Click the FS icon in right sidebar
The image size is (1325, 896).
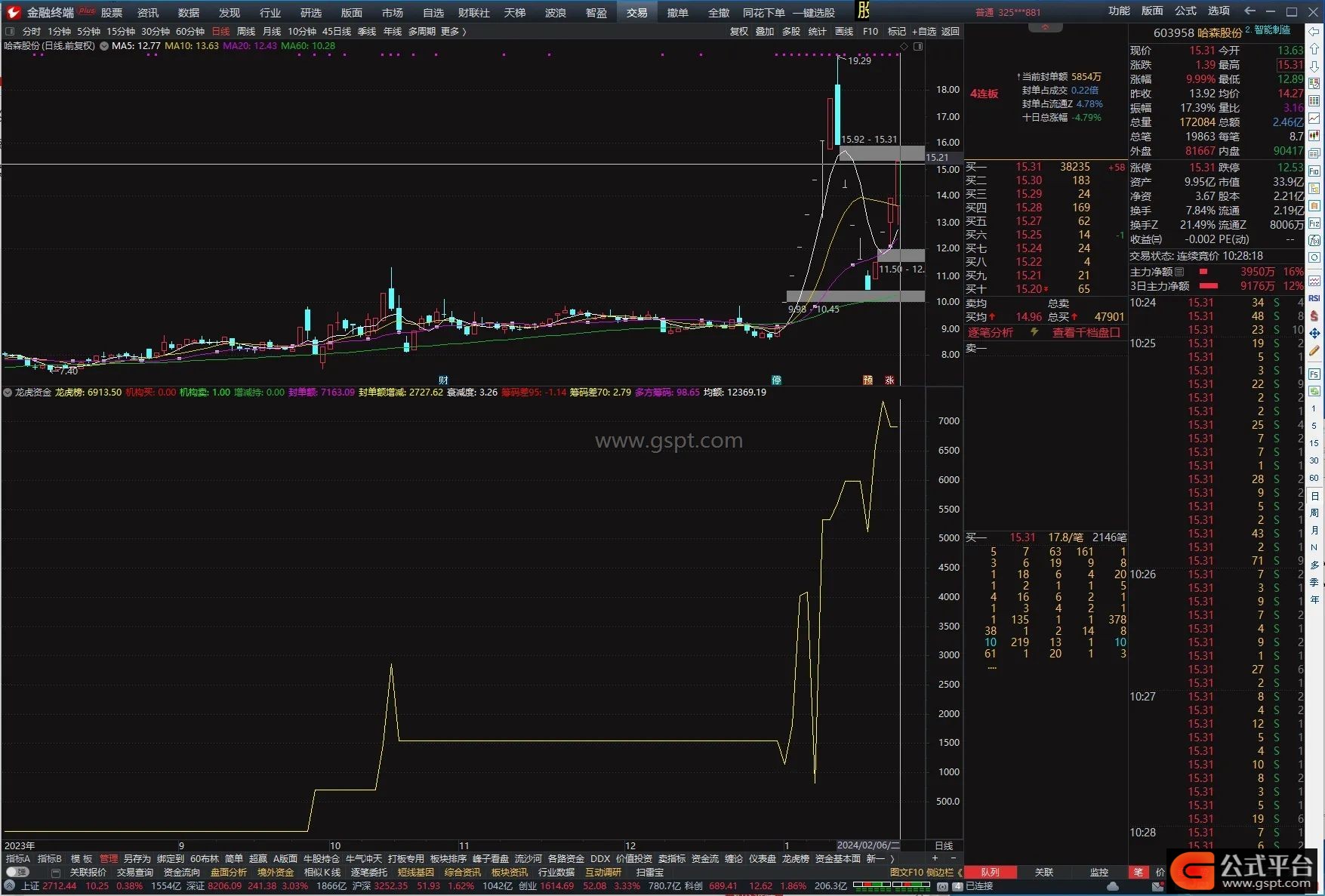1314,374
